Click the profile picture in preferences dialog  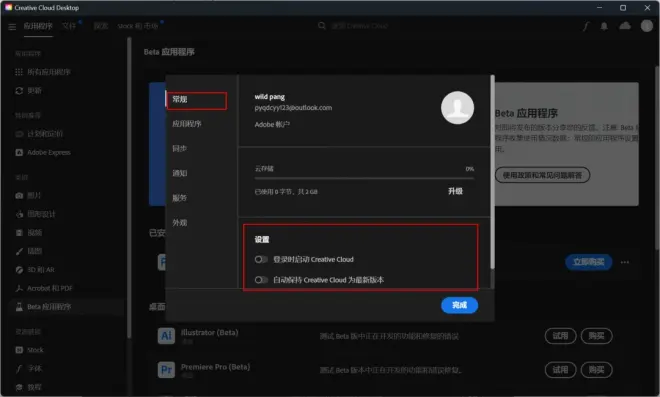point(457,107)
